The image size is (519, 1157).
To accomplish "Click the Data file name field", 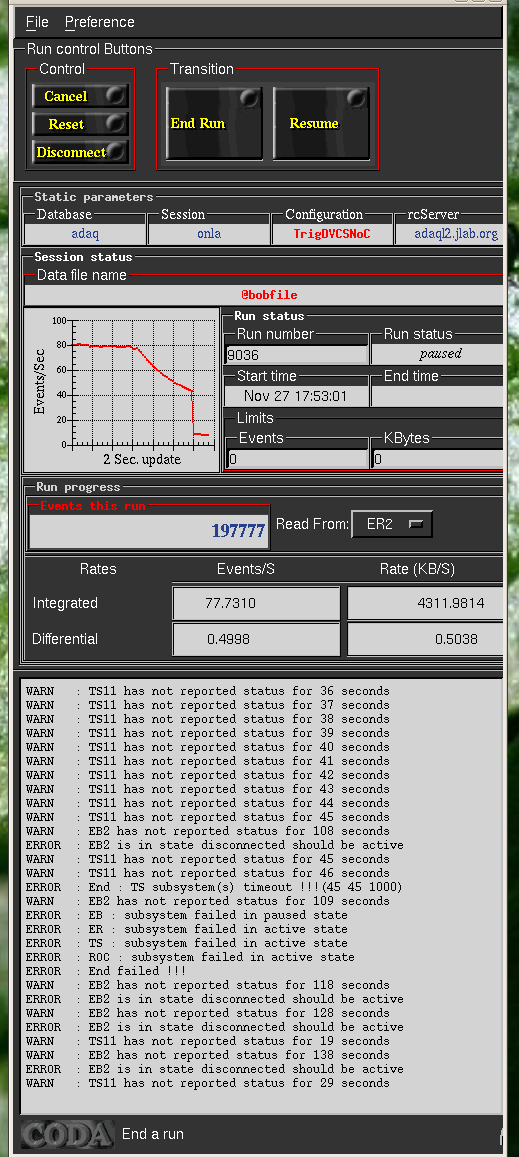I will point(264,295).
